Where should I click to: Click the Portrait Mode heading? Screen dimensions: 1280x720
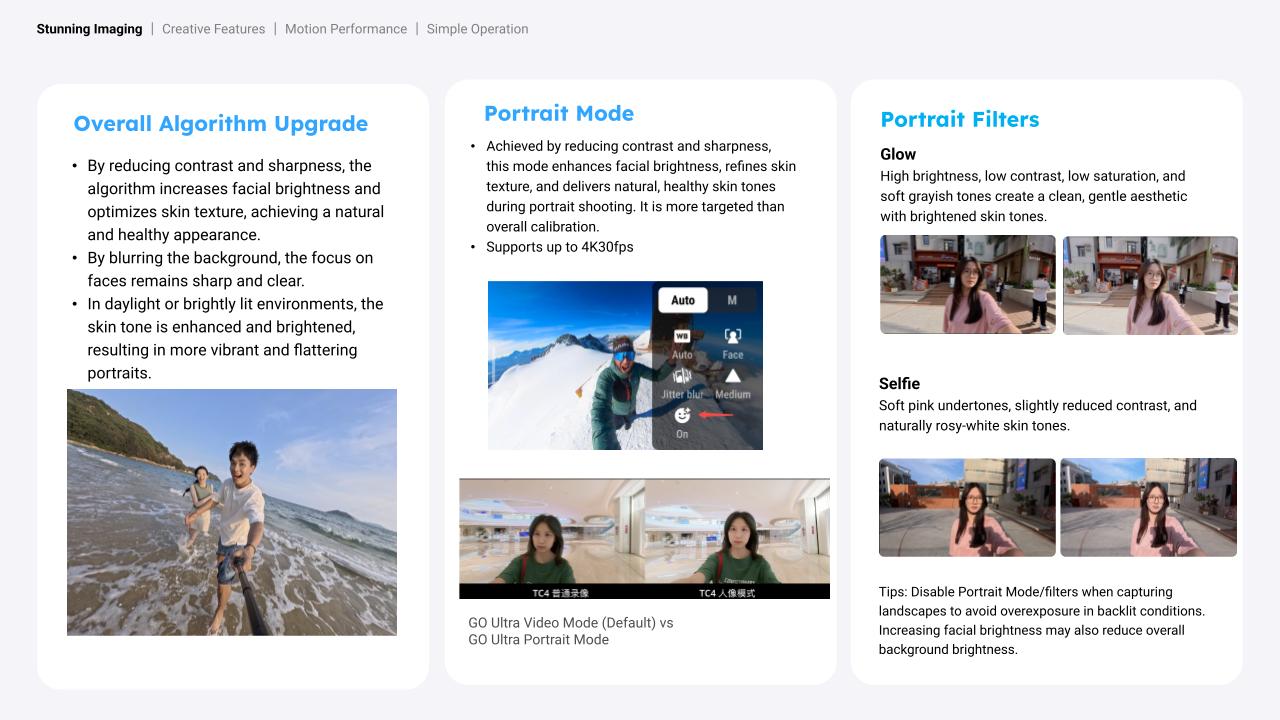point(558,114)
